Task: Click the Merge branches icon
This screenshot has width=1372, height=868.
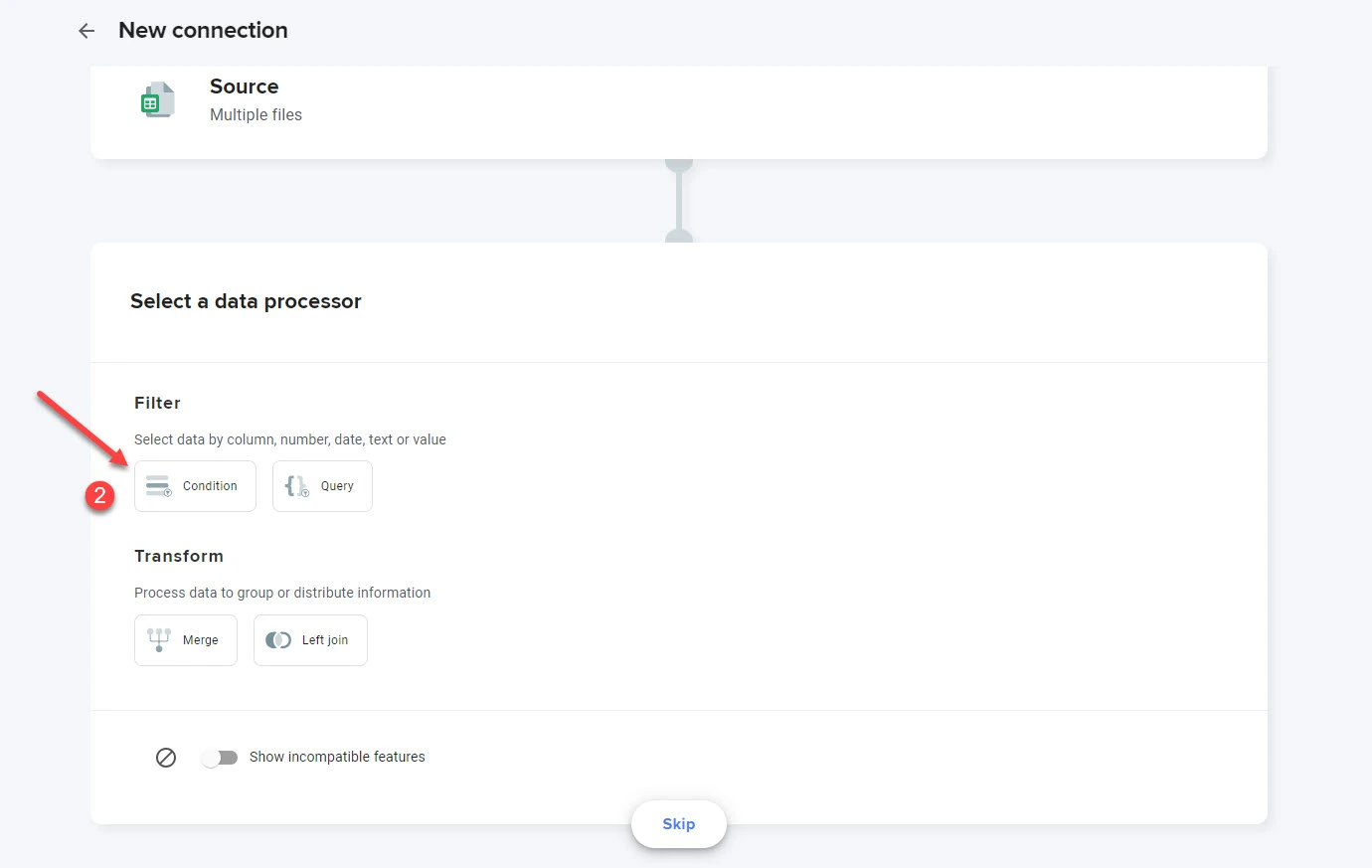Action: [159, 639]
